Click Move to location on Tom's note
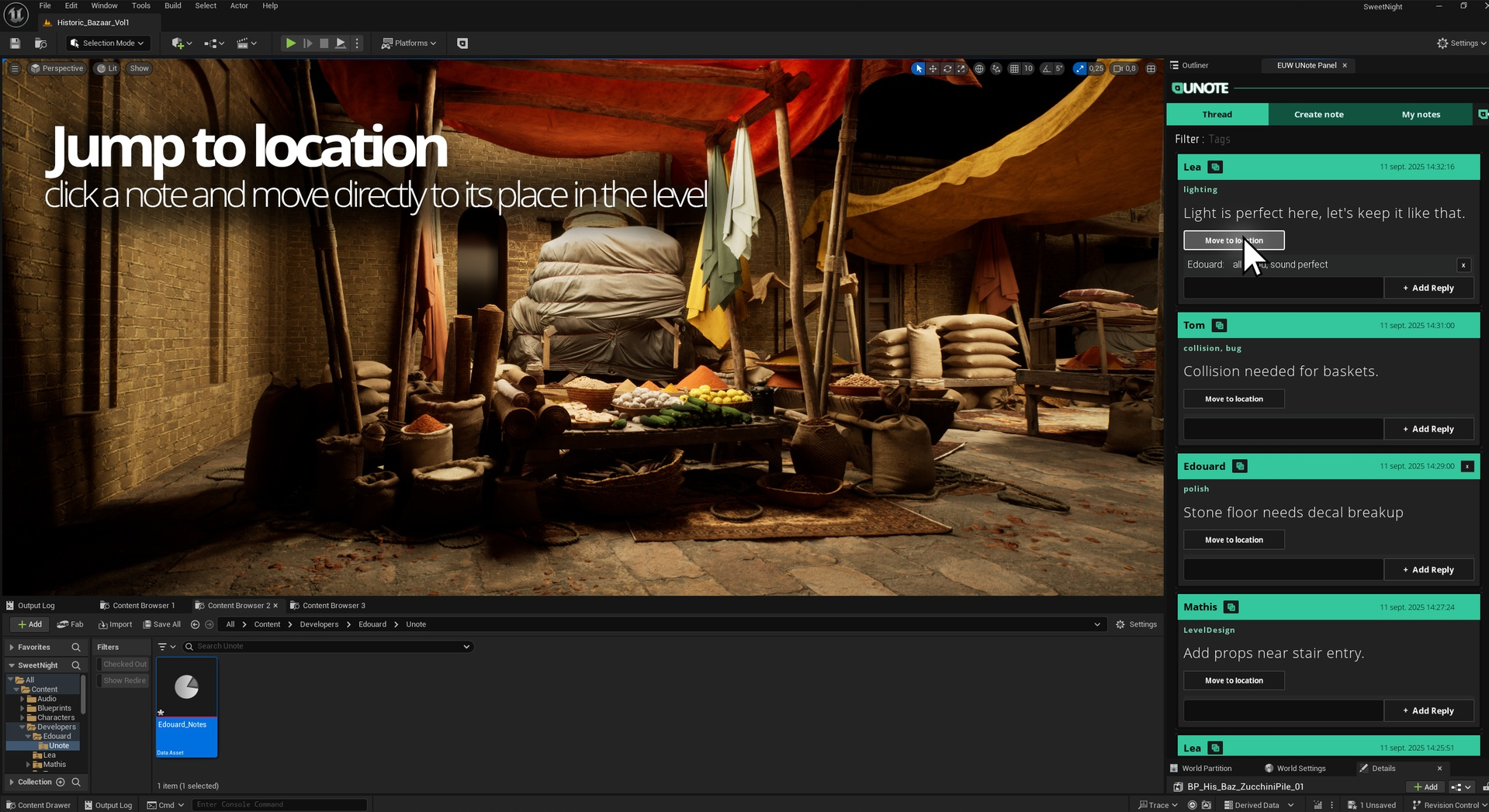Screen dimensions: 1489x812 coord(1233,399)
